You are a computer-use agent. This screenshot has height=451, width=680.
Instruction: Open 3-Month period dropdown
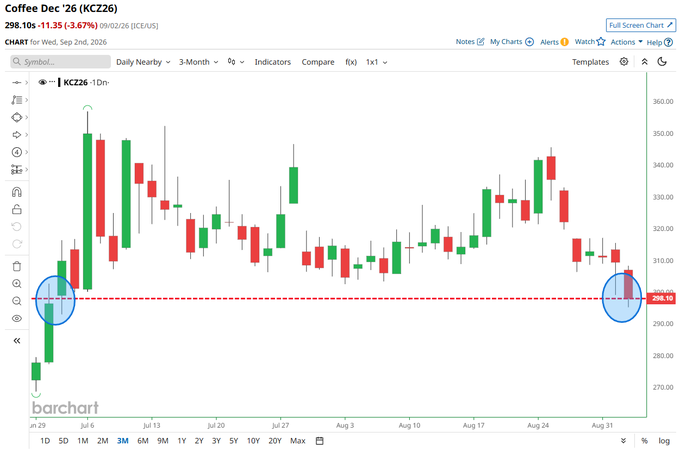(x=198, y=62)
